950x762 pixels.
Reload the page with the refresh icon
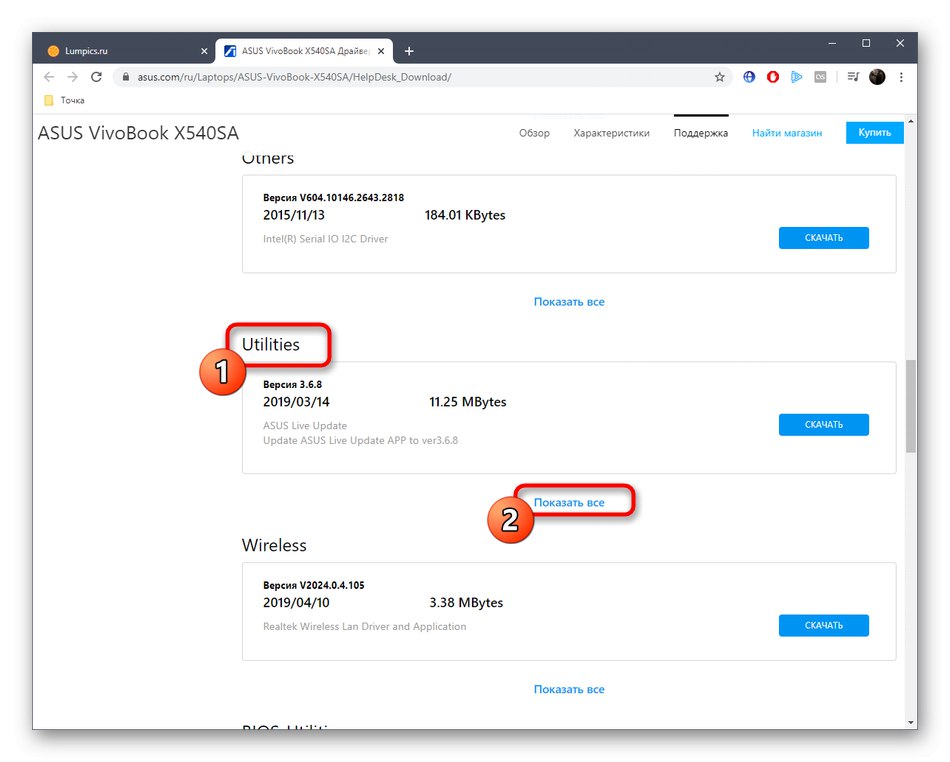96,76
